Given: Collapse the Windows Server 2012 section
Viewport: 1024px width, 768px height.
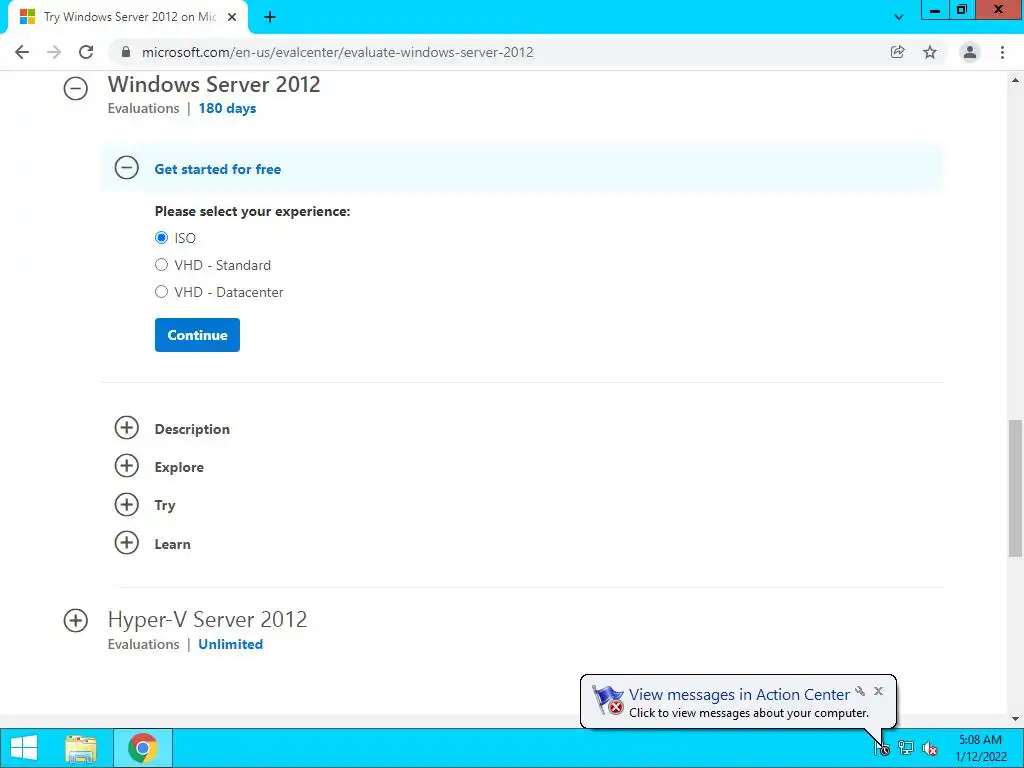Looking at the screenshot, I should (x=76, y=88).
